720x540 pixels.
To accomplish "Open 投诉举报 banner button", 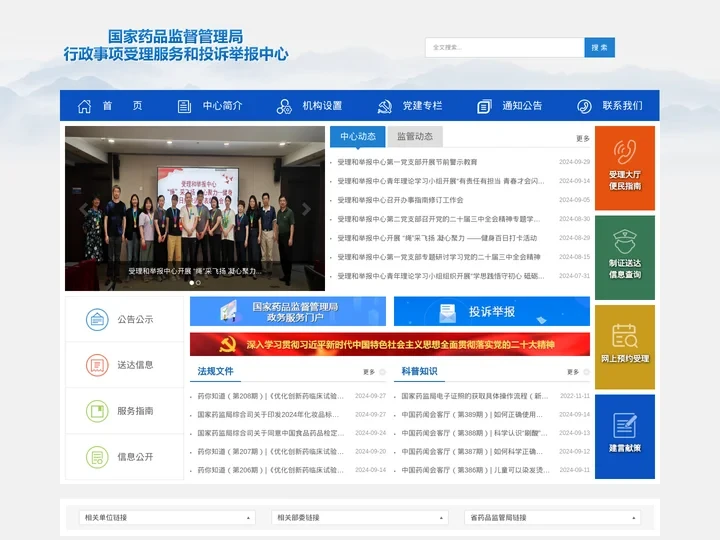I will pos(492,311).
